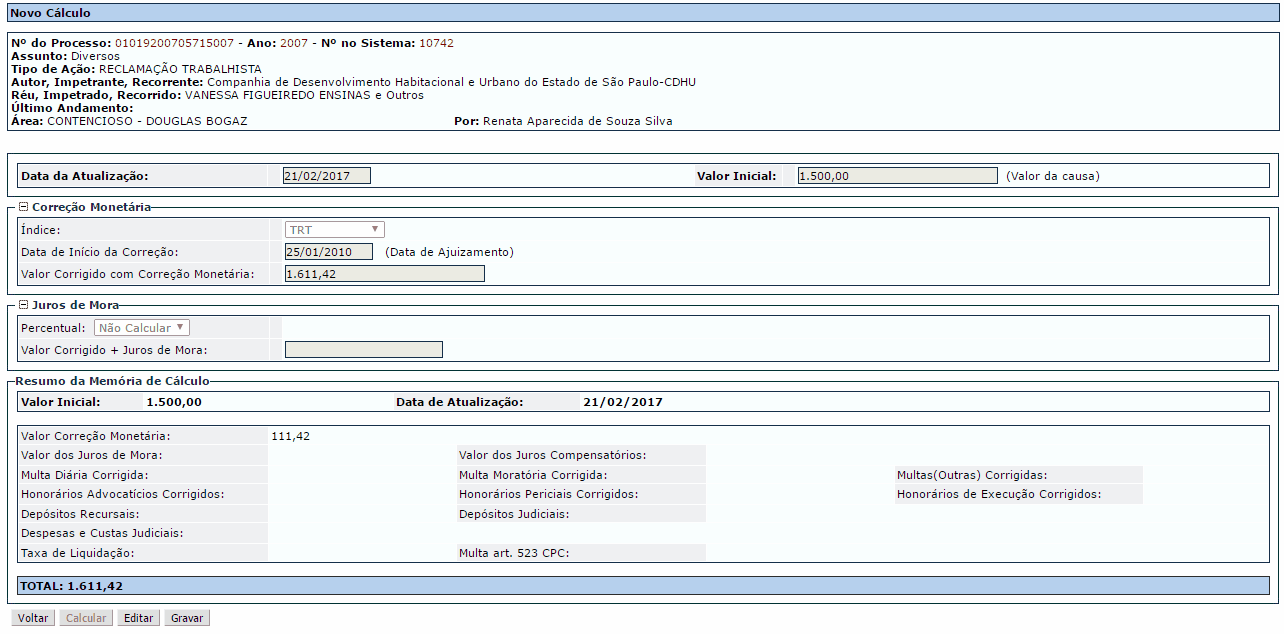1284x634 pixels.
Task: Collapse the Correção Monetária section icon
Action: pyautogui.click(x=24, y=207)
